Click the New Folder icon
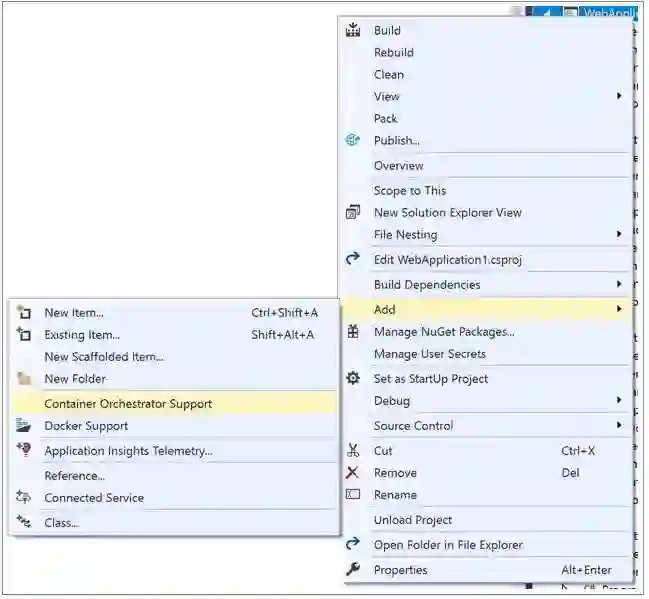649x599 pixels. [x=24, y=378]
